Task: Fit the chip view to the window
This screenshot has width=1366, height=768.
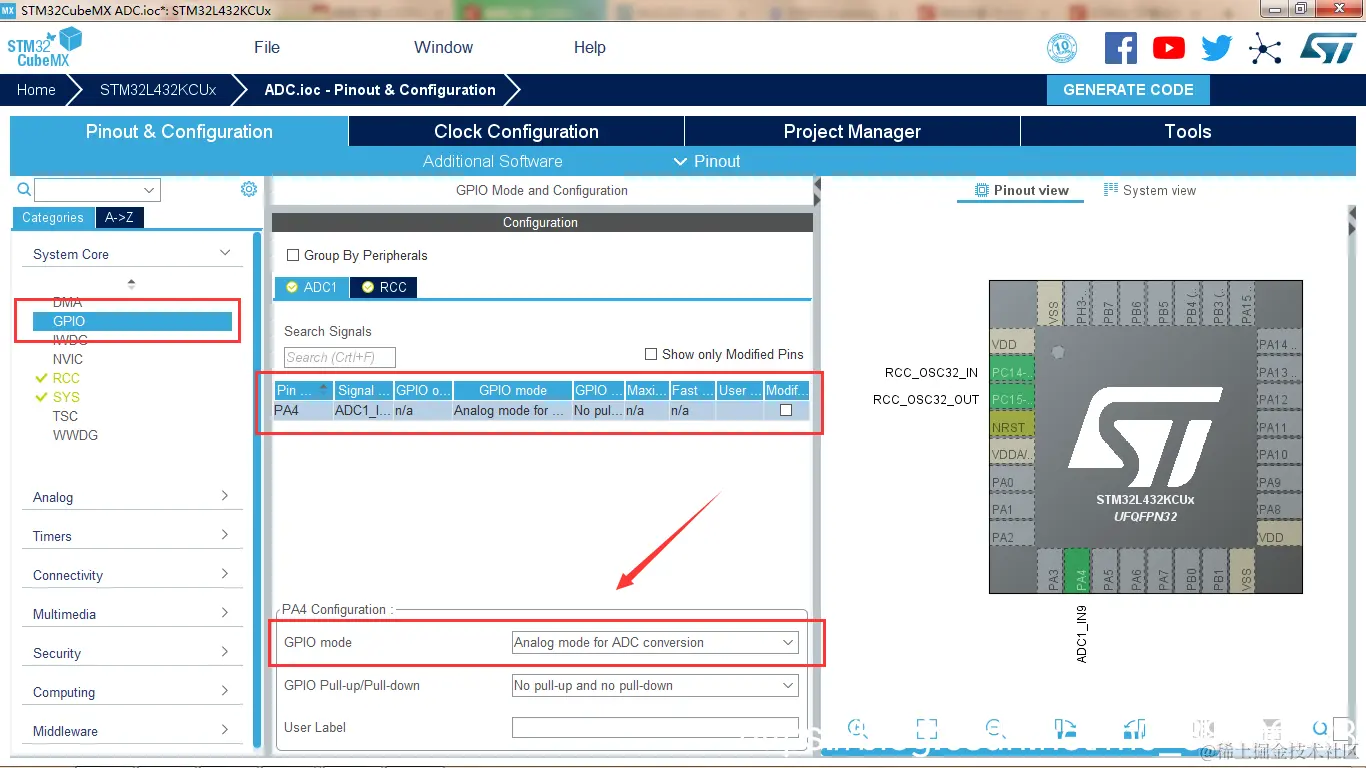Action: 927,728
